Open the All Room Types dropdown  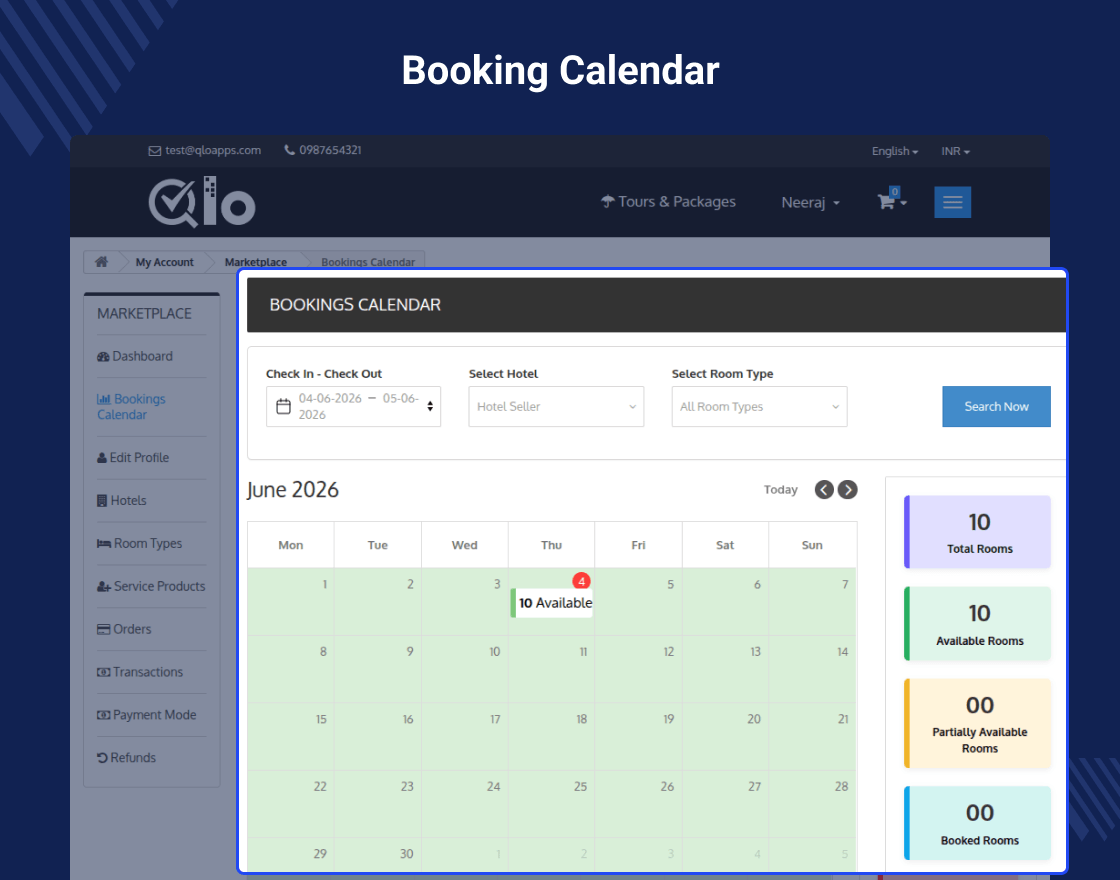(759, 406)
